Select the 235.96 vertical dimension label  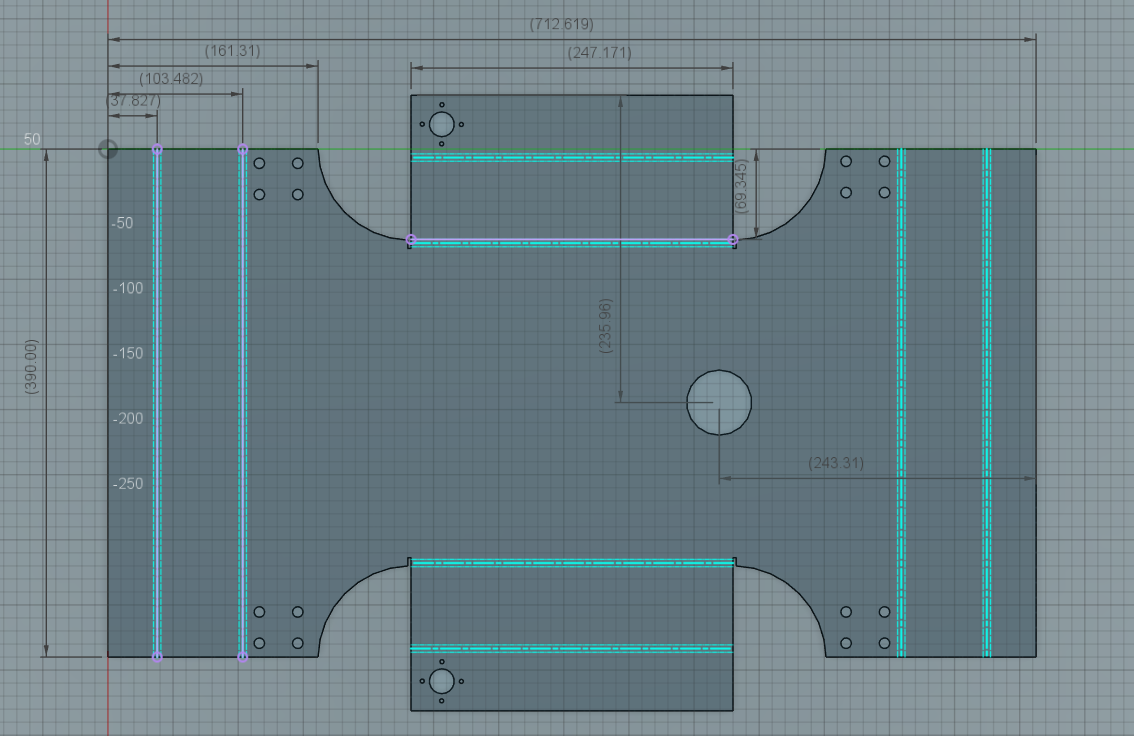coord(605,323)
